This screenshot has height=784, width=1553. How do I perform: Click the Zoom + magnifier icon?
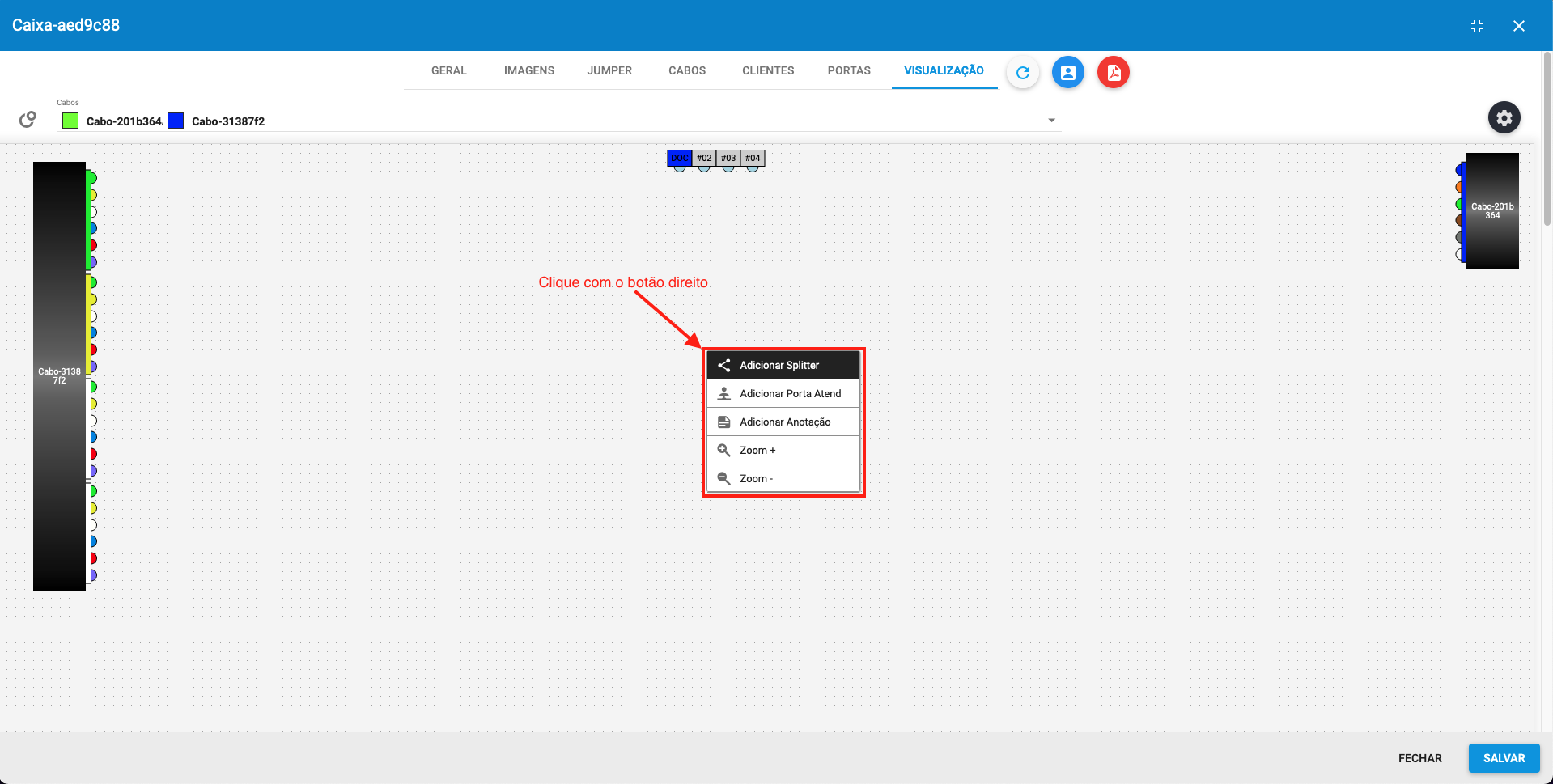[x=724, y=450]
